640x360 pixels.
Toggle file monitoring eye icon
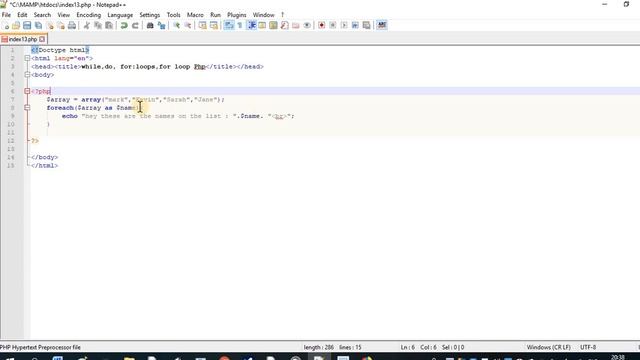[x=307, y=25]
